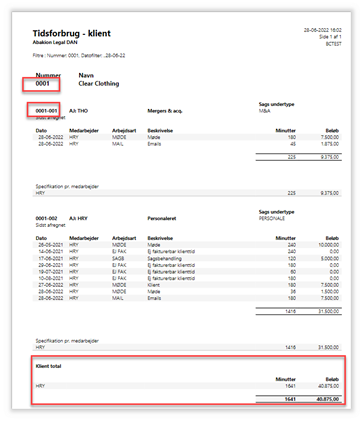Select the subtotal 9.375,00 under first case
363x421 pixels.
coord(330,157)
